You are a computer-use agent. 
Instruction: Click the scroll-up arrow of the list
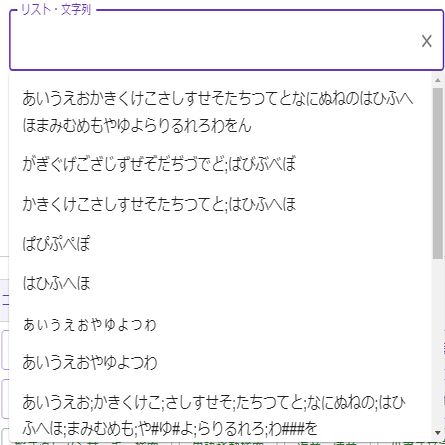[438, 80]
